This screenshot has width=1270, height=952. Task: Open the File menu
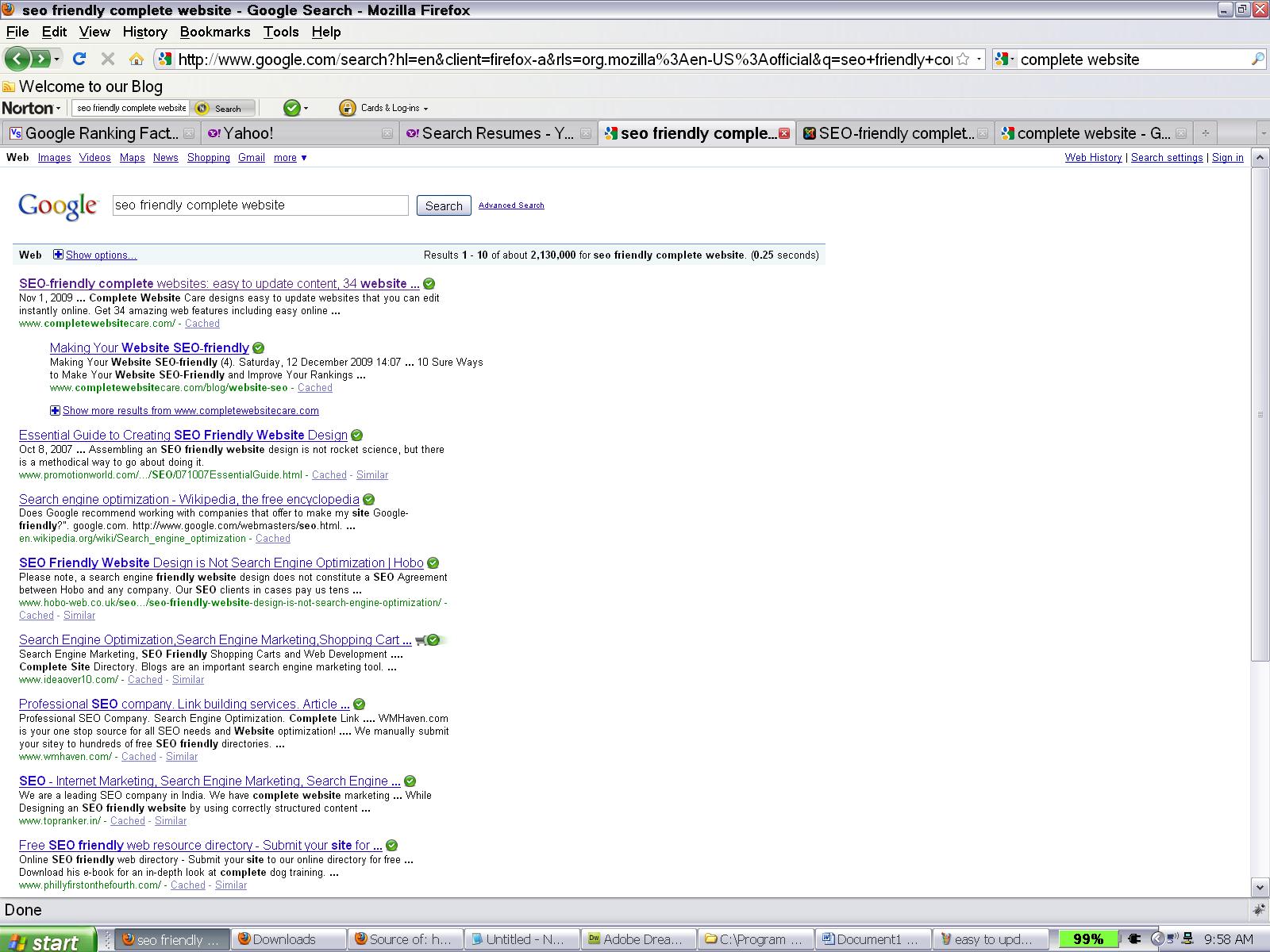[17, 32]
